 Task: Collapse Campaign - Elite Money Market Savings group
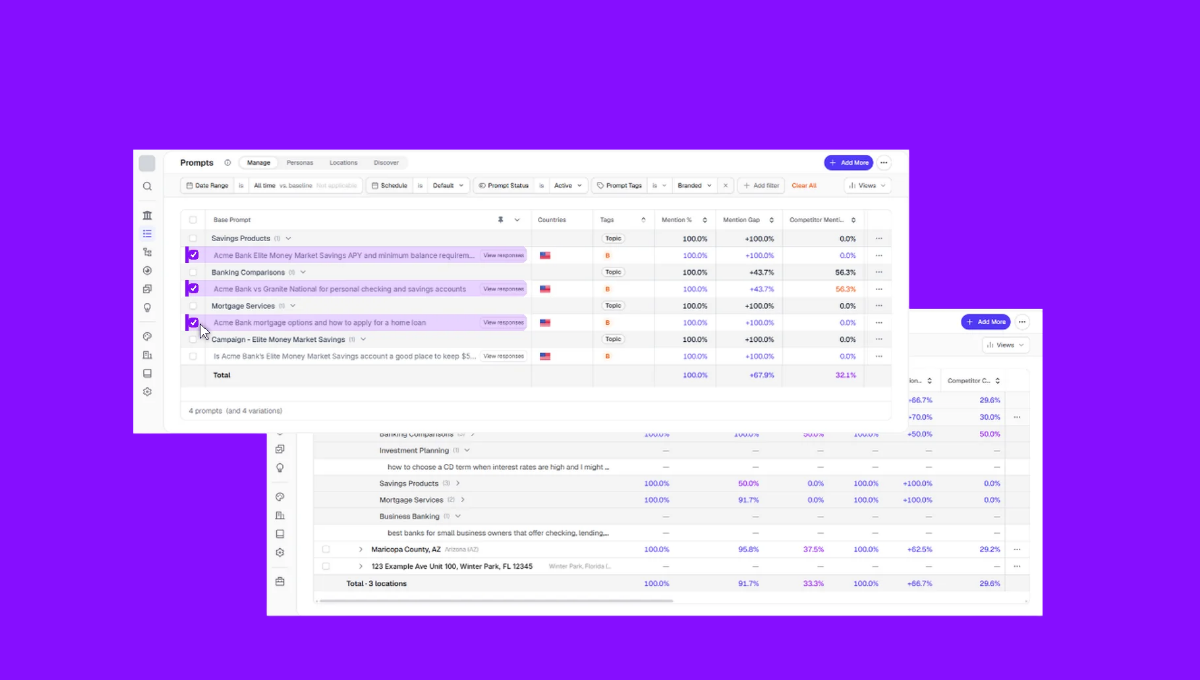click(x=364, y=339)
